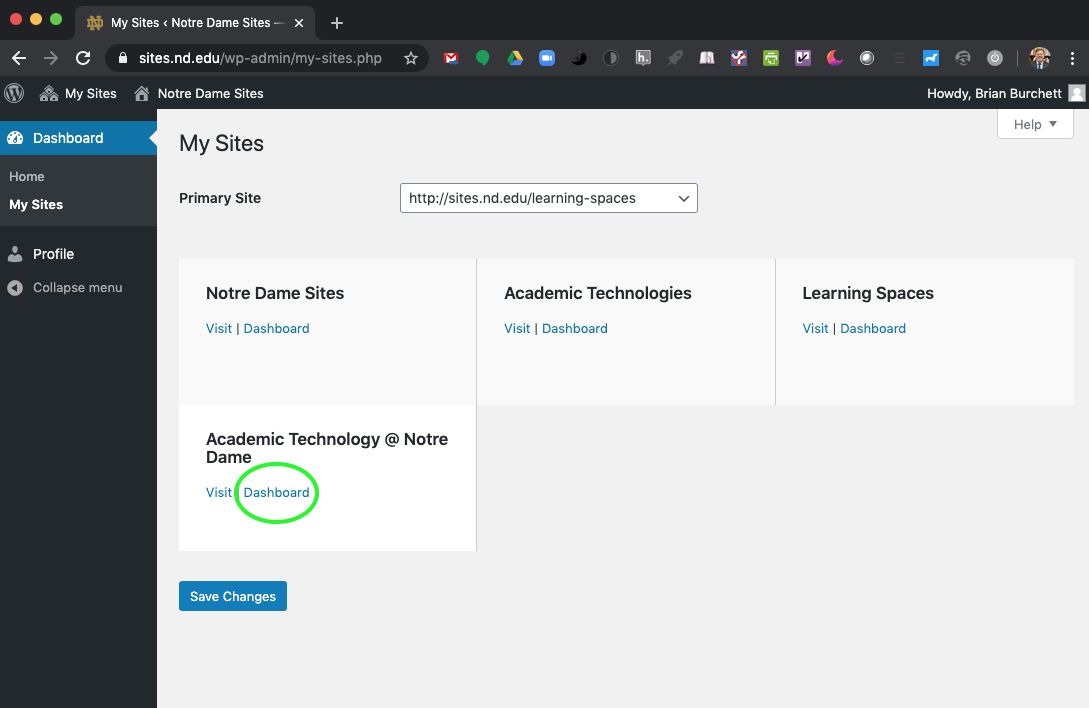The height and width of the screenshot is (708, 1089).
Task: Select Home in the Dashboard sidebar
Action: click(26, 176)
